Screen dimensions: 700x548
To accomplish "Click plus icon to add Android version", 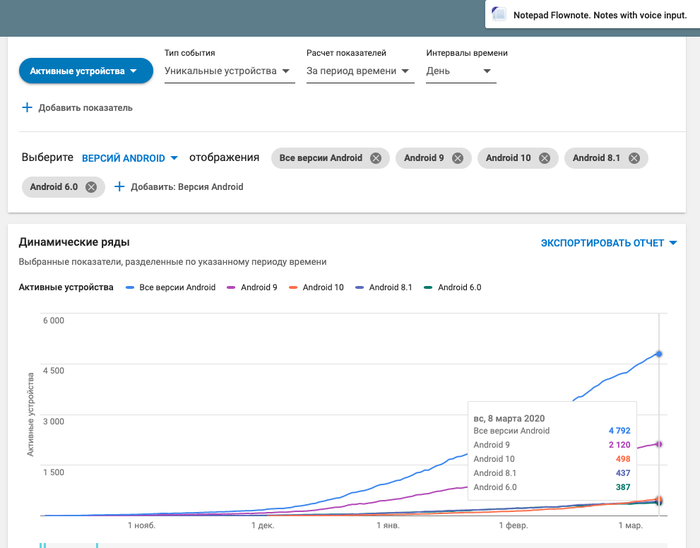I will click(119, 186).
